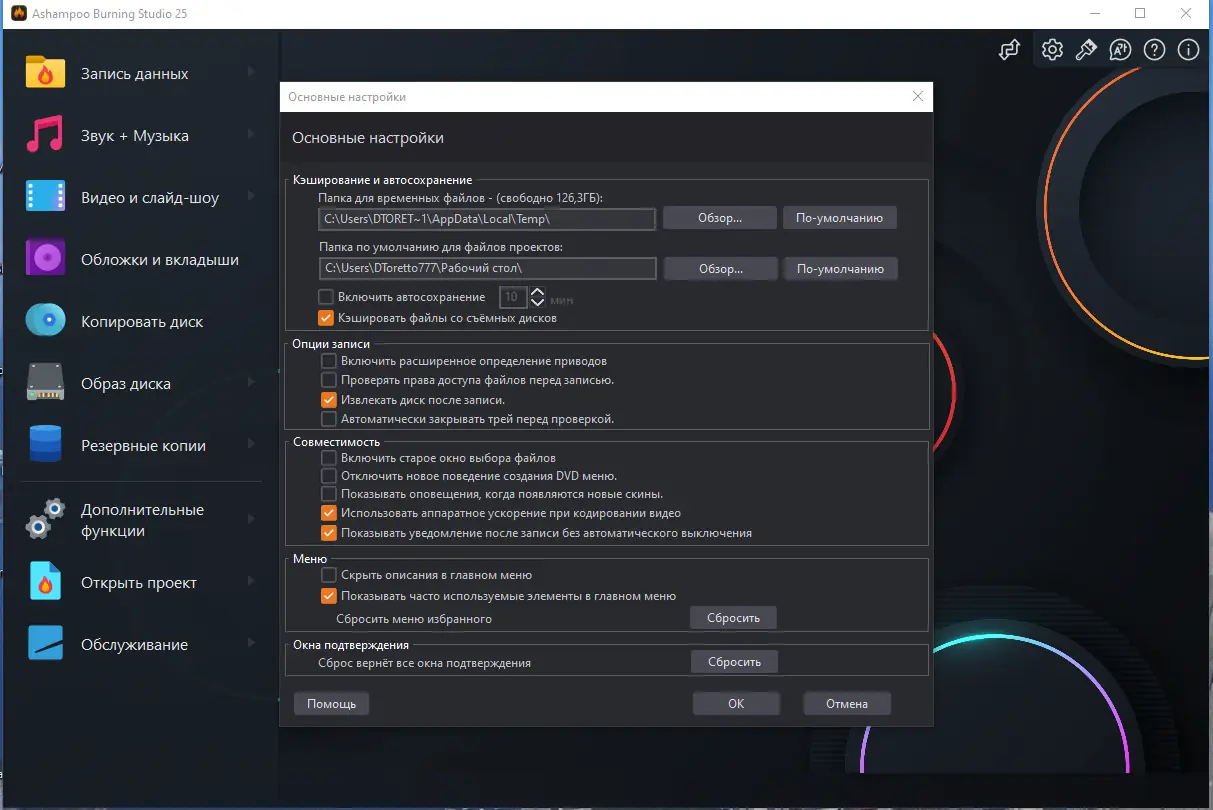Expand the Резервные копии submenu arrow
1213x810 pixels.
(251, 445)
